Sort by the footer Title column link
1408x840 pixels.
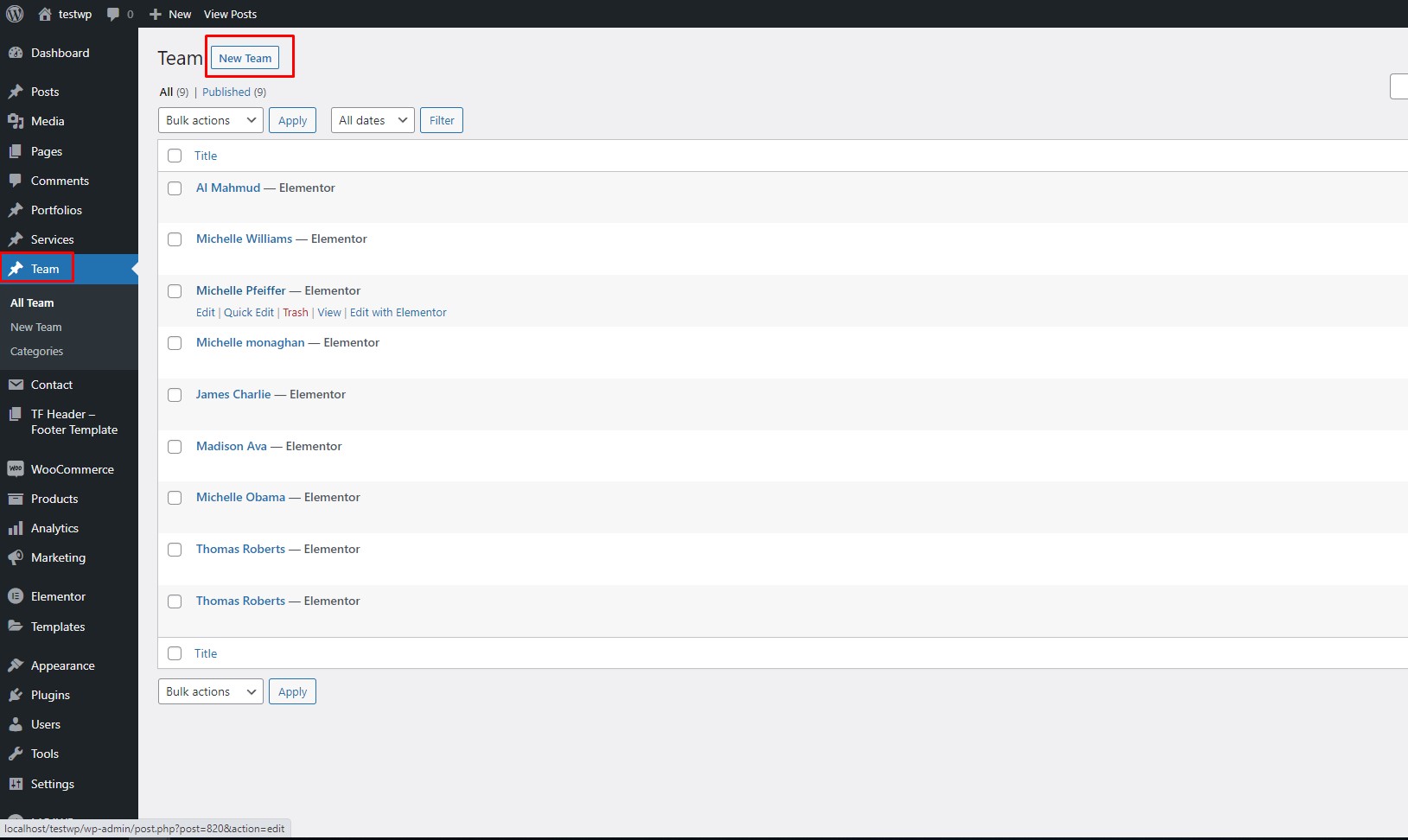206,653
